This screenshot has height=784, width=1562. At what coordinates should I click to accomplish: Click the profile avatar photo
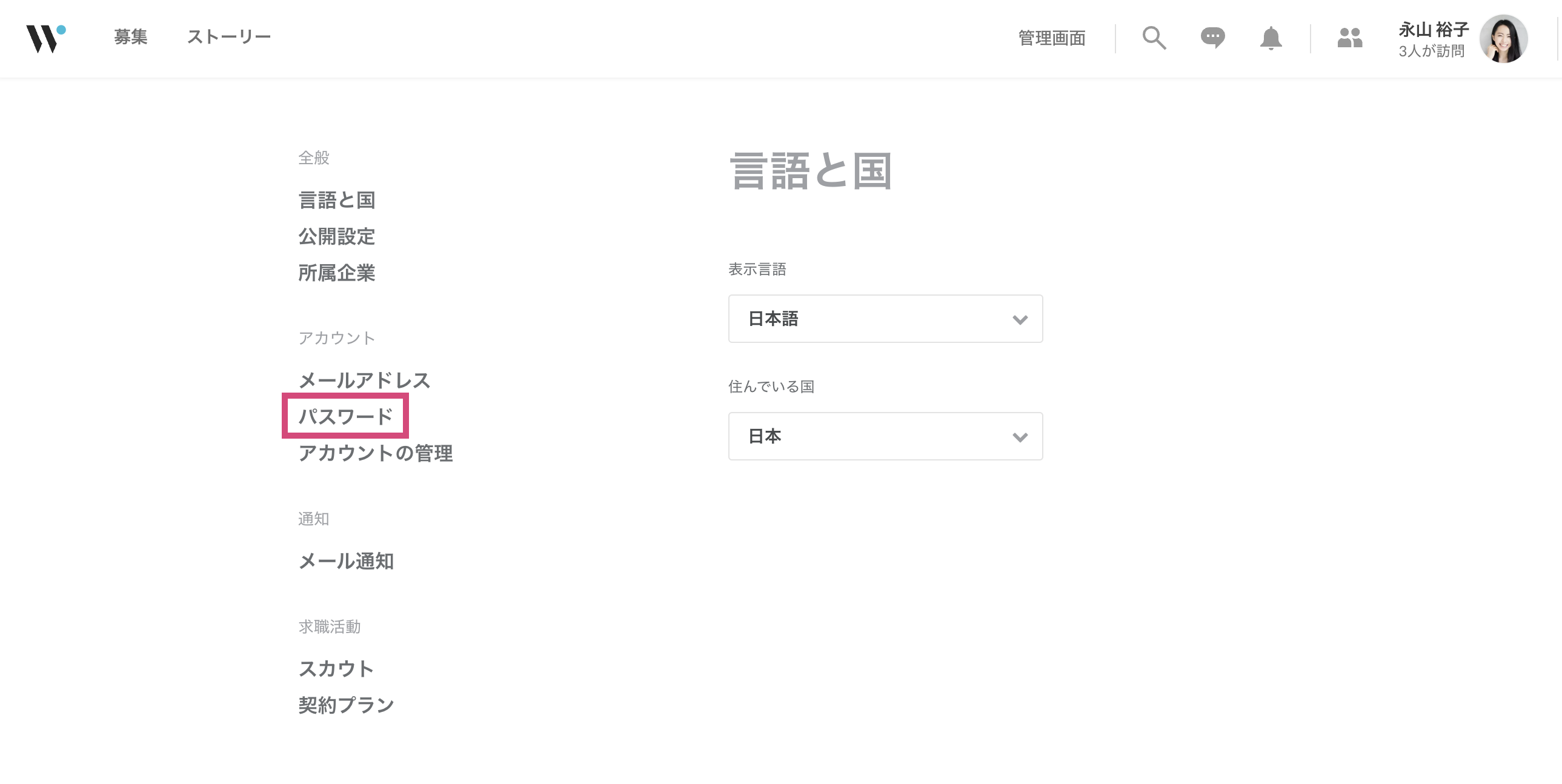point(1503,39)
